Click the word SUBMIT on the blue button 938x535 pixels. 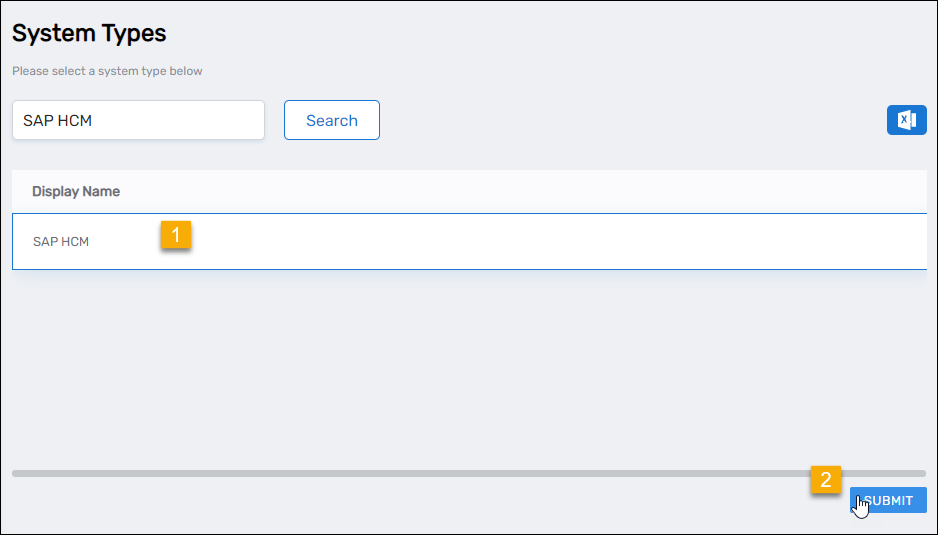[x=889, y=501]
